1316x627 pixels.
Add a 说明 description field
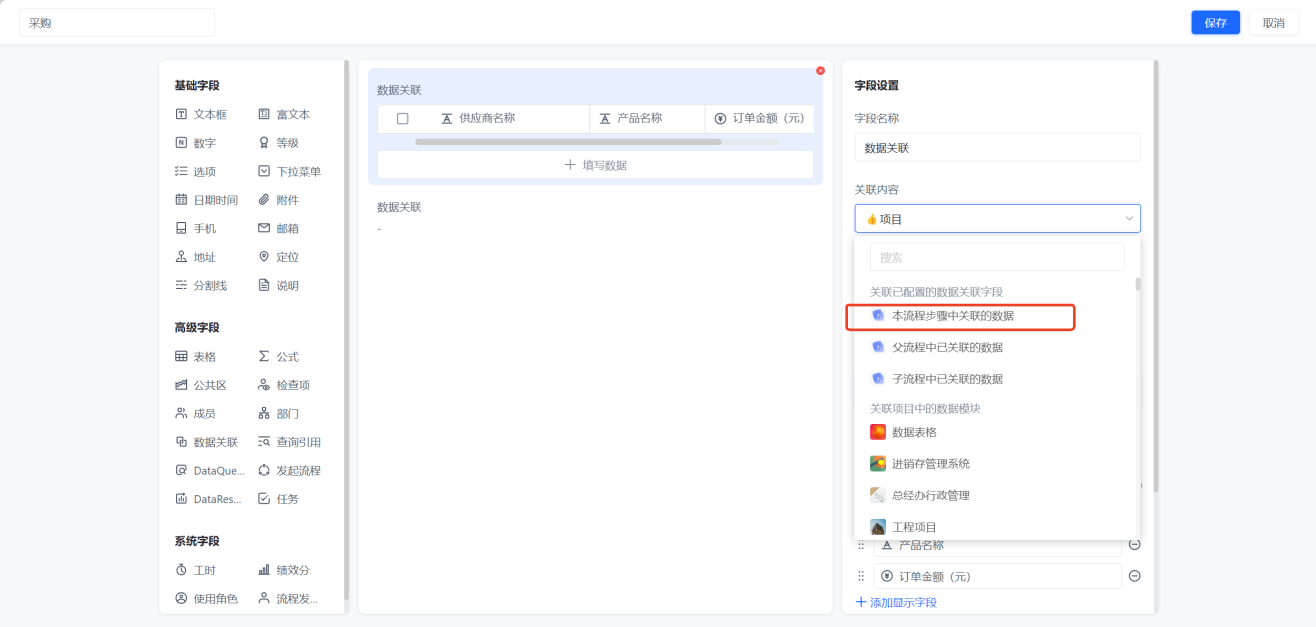tap(279, 286)
